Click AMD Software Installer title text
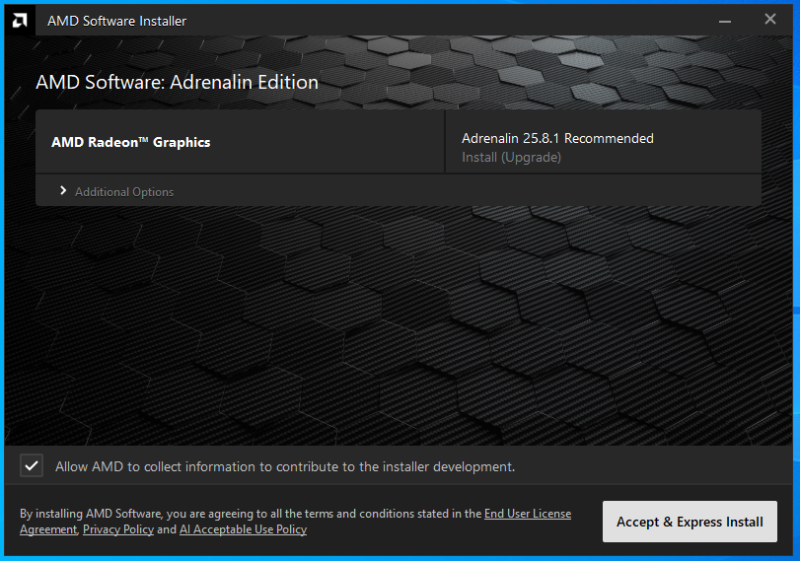This screenshot has width=800, height=561. click(117, 21)
